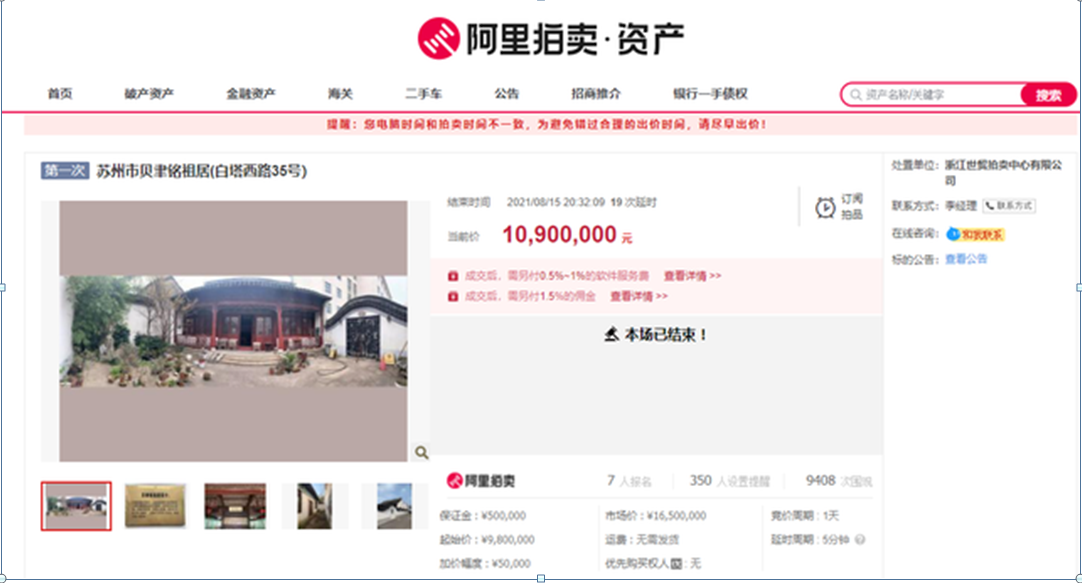Click the 350 人设置提醒 count
Screen dimensions: 1082x583
pos(729,481)
